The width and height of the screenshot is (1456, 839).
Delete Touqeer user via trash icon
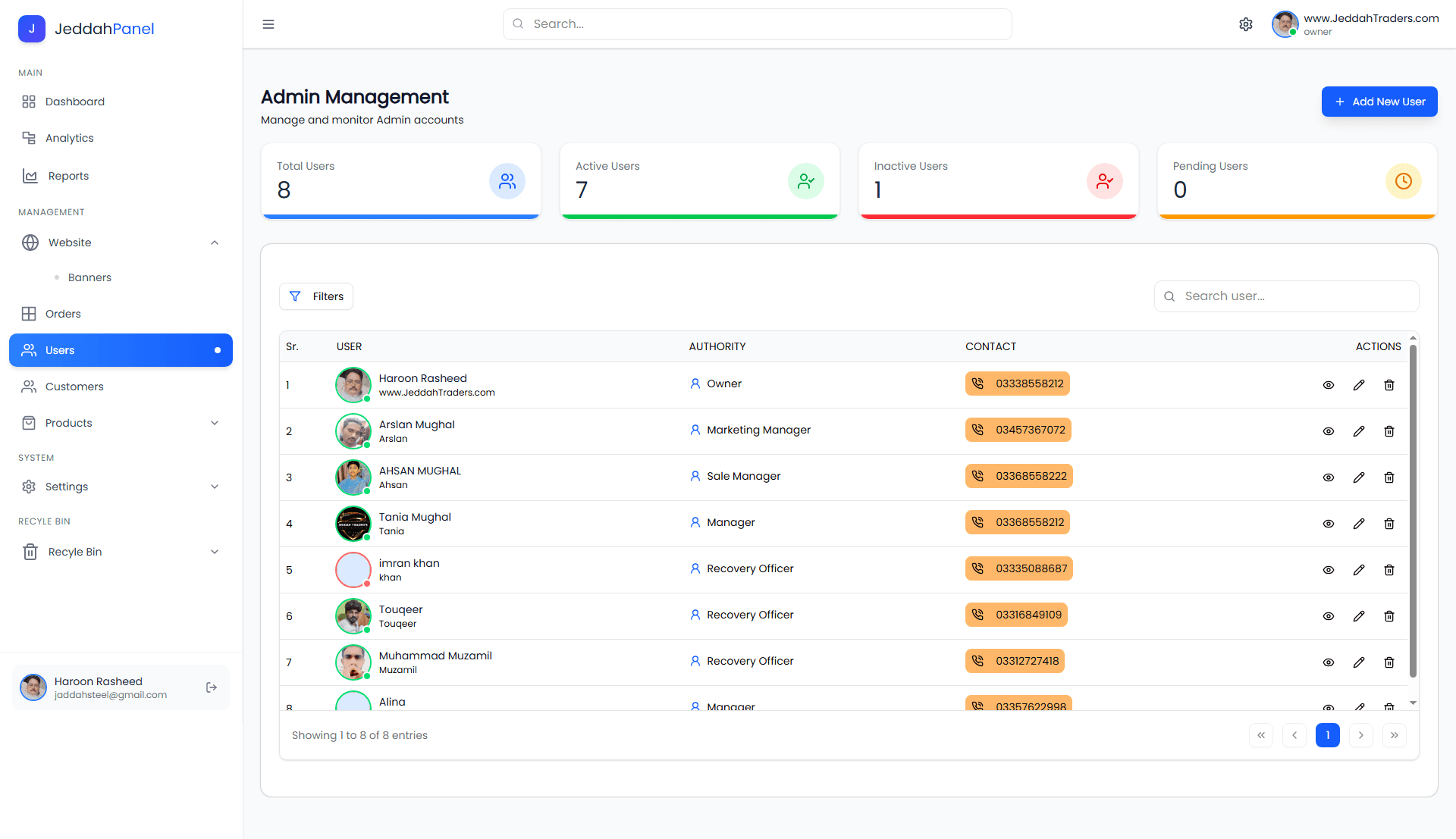(x=1389, y=616)
